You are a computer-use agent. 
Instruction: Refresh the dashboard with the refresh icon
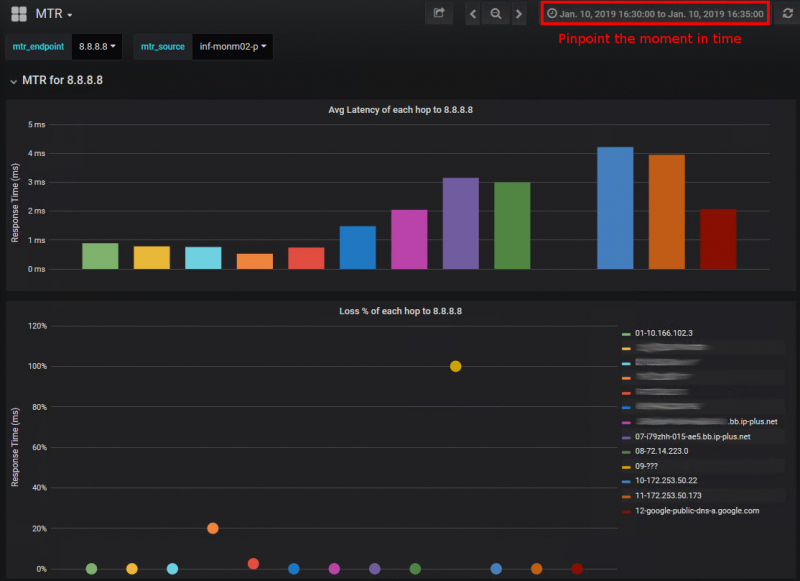(x=786, y=14)
